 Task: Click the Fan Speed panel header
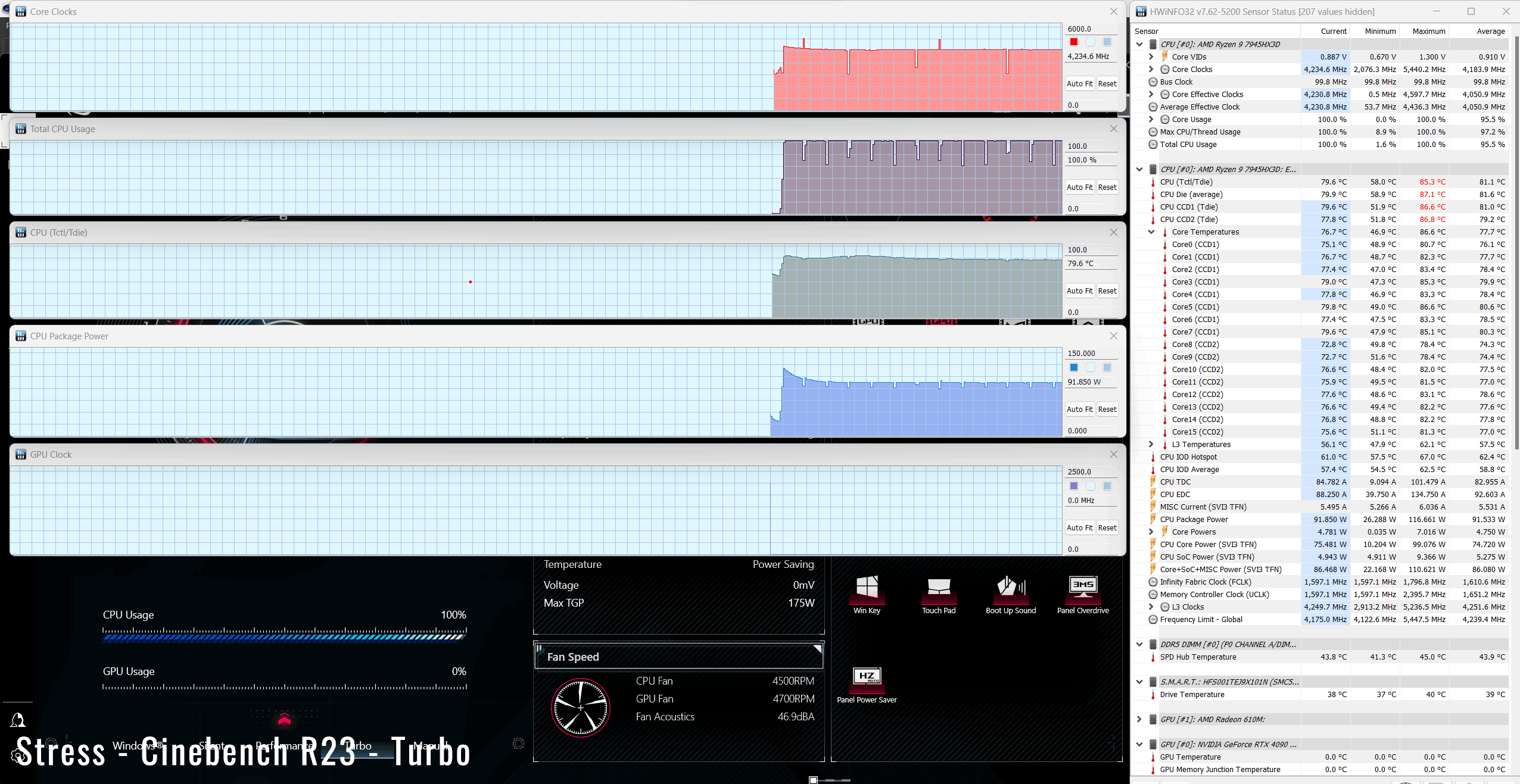point(679,657)
